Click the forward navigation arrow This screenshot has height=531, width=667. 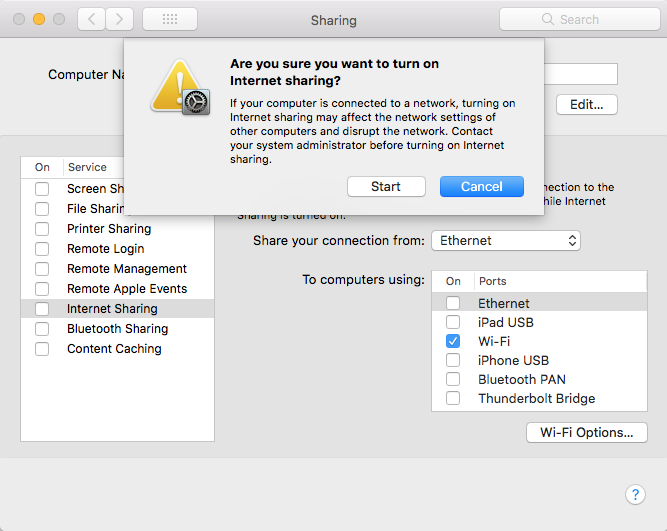click(x=119, y=19)
